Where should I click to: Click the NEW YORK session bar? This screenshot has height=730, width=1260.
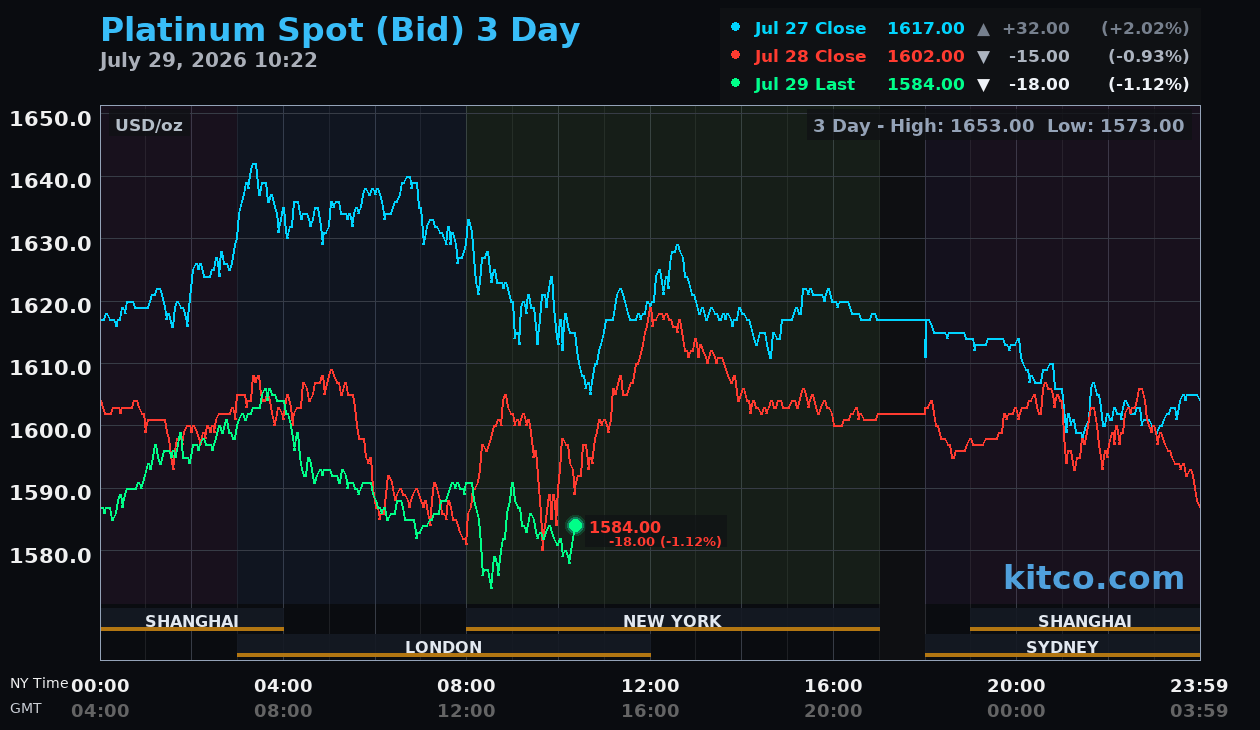pyautogui.click(x=672, y=621)
